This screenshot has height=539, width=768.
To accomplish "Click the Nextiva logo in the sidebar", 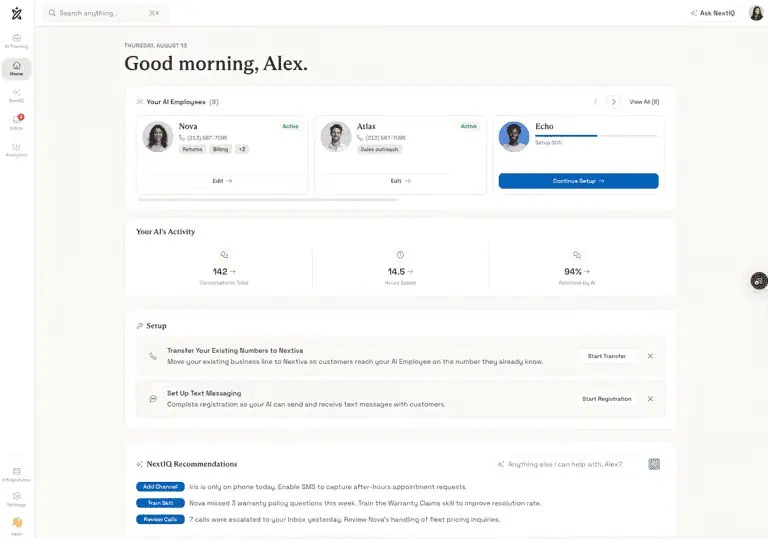I will pos(17,13).
